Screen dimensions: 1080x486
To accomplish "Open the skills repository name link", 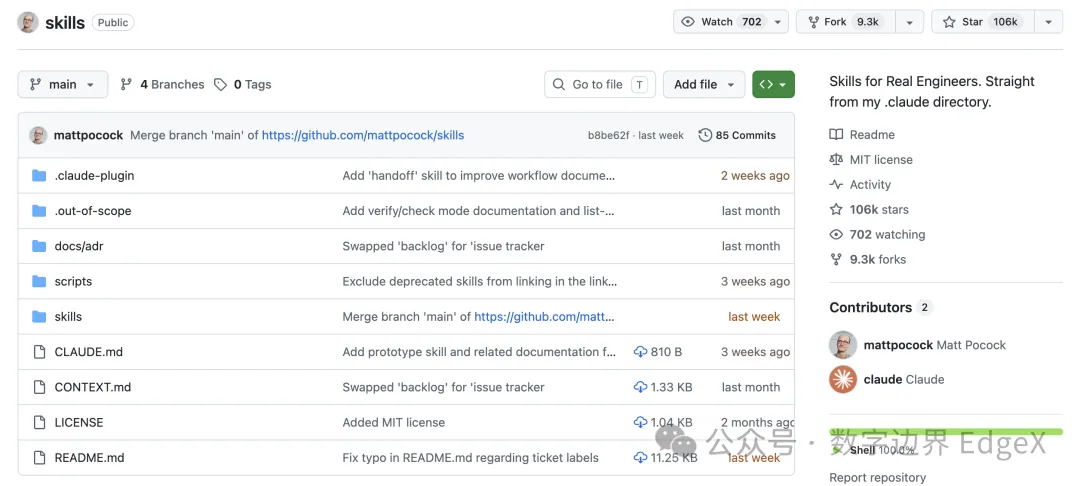I will coord(65,22).
